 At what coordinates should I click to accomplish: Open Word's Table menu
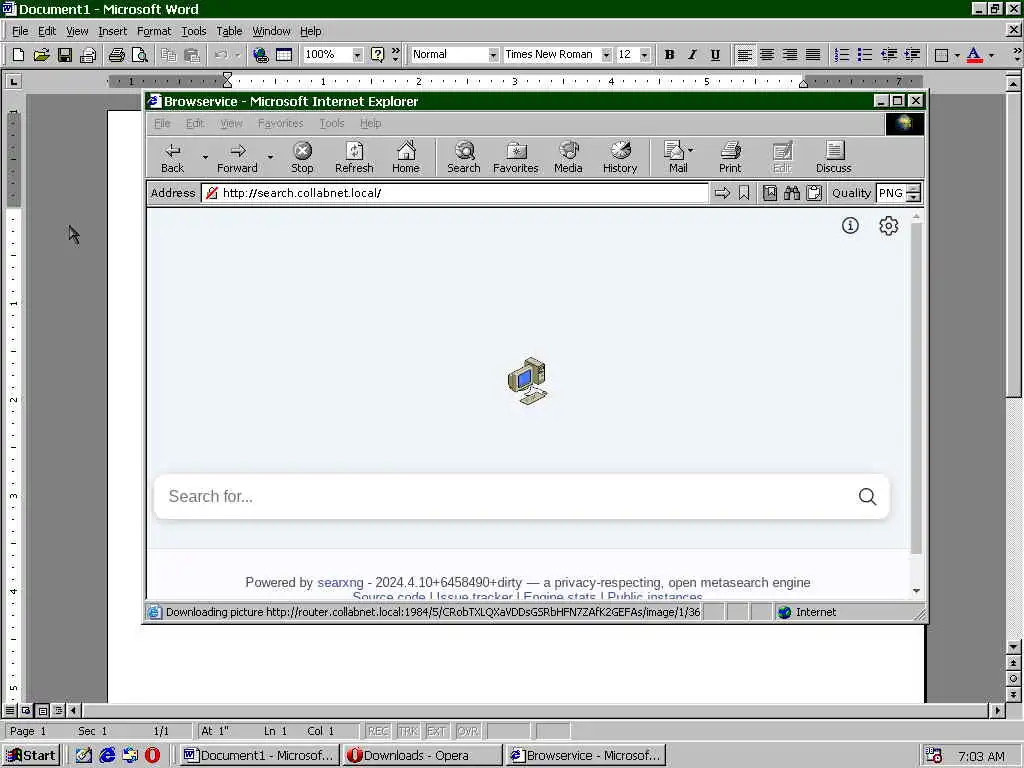[x=229, y=31]
